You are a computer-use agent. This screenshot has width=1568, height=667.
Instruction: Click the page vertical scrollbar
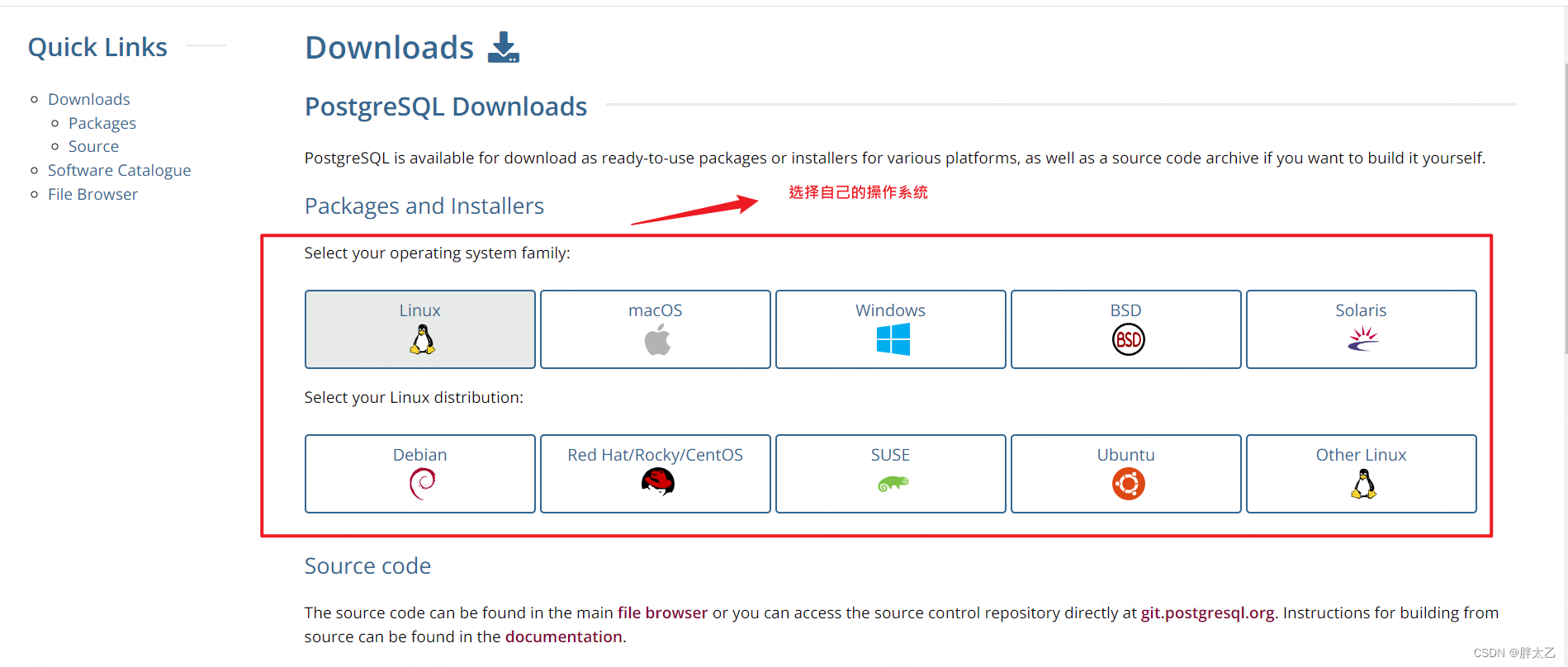point(1564,211)
